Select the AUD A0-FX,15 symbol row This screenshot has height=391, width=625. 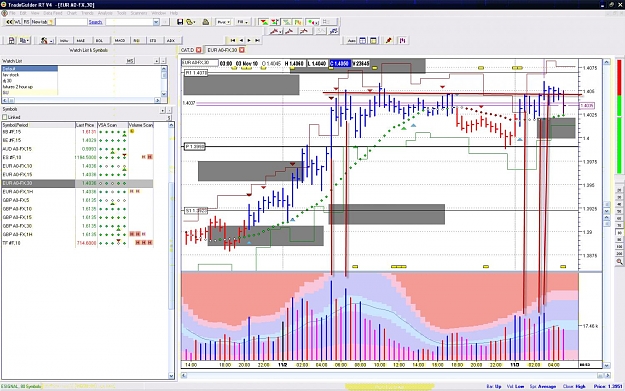[77, 149]
